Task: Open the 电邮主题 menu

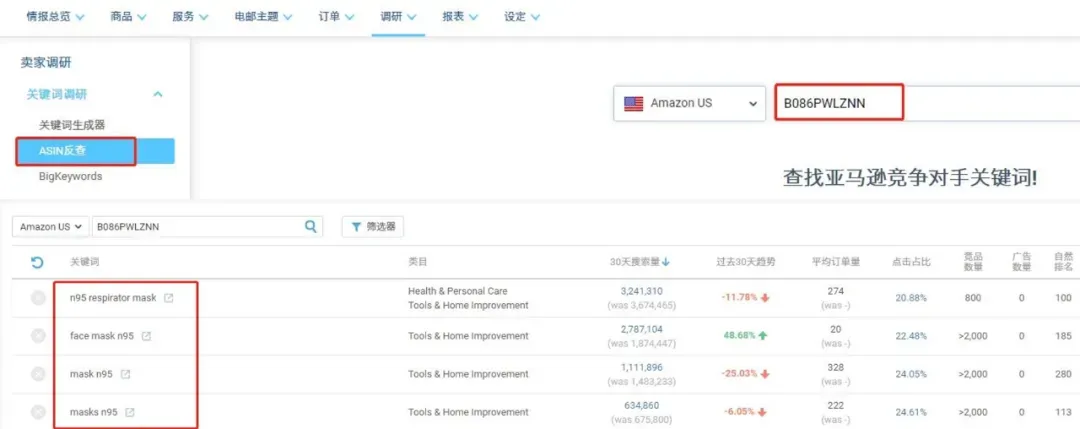Action: (263, 17)
